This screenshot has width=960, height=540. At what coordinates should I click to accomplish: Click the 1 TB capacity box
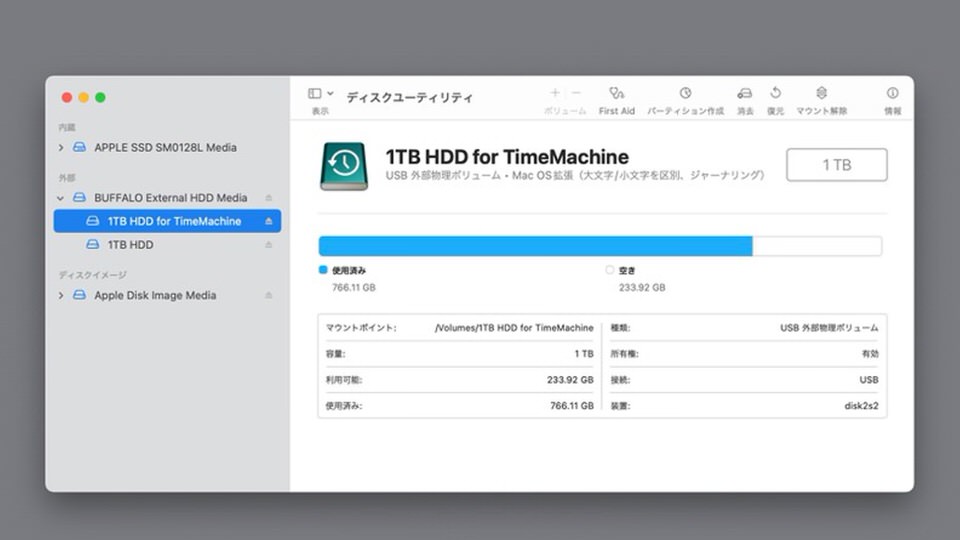[836, 165]
